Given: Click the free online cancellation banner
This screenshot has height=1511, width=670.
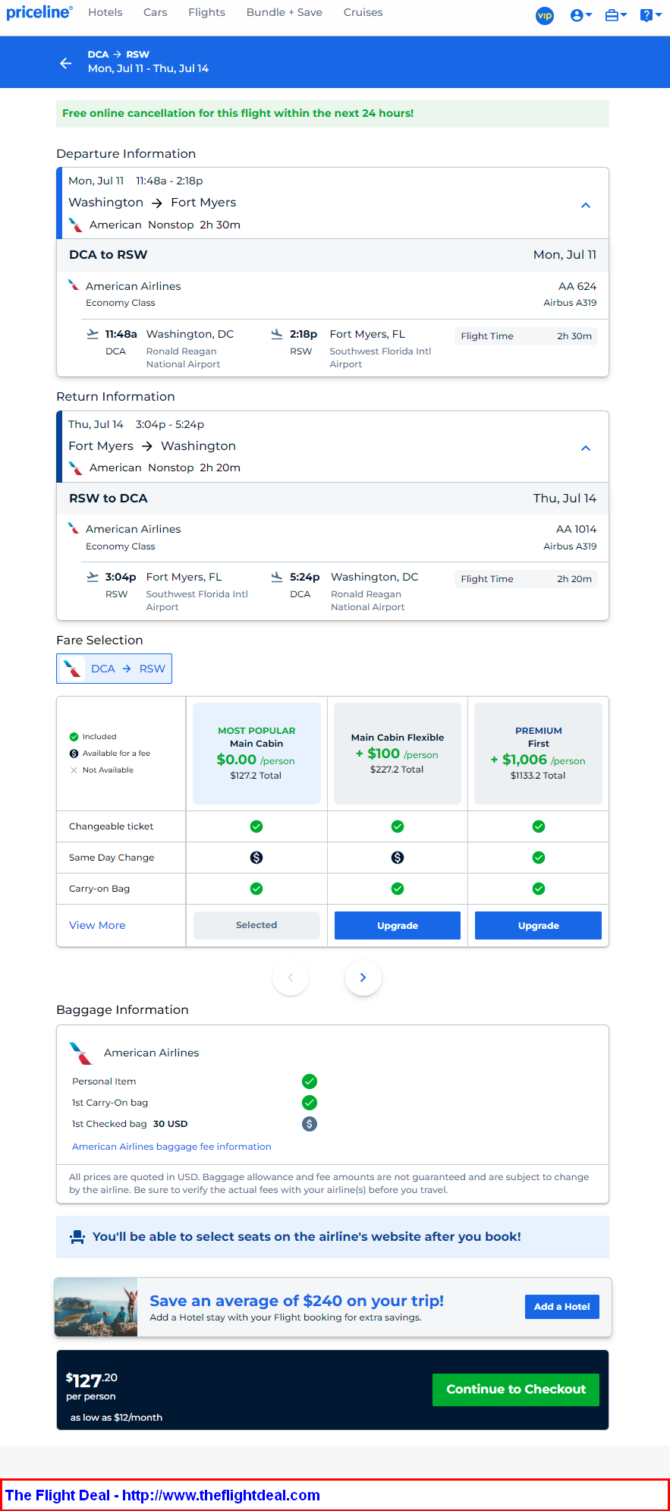Looking at the screenshot, I should click(332, 114).
